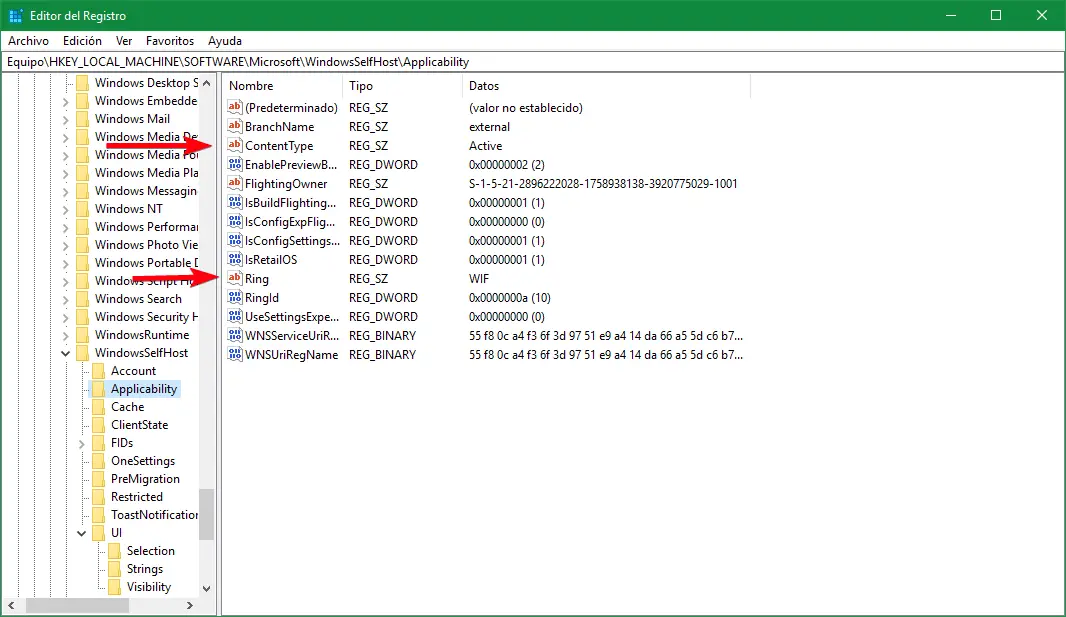Click the Account folder icon
Screen dimensions: 1066x617
click(98, 371)
